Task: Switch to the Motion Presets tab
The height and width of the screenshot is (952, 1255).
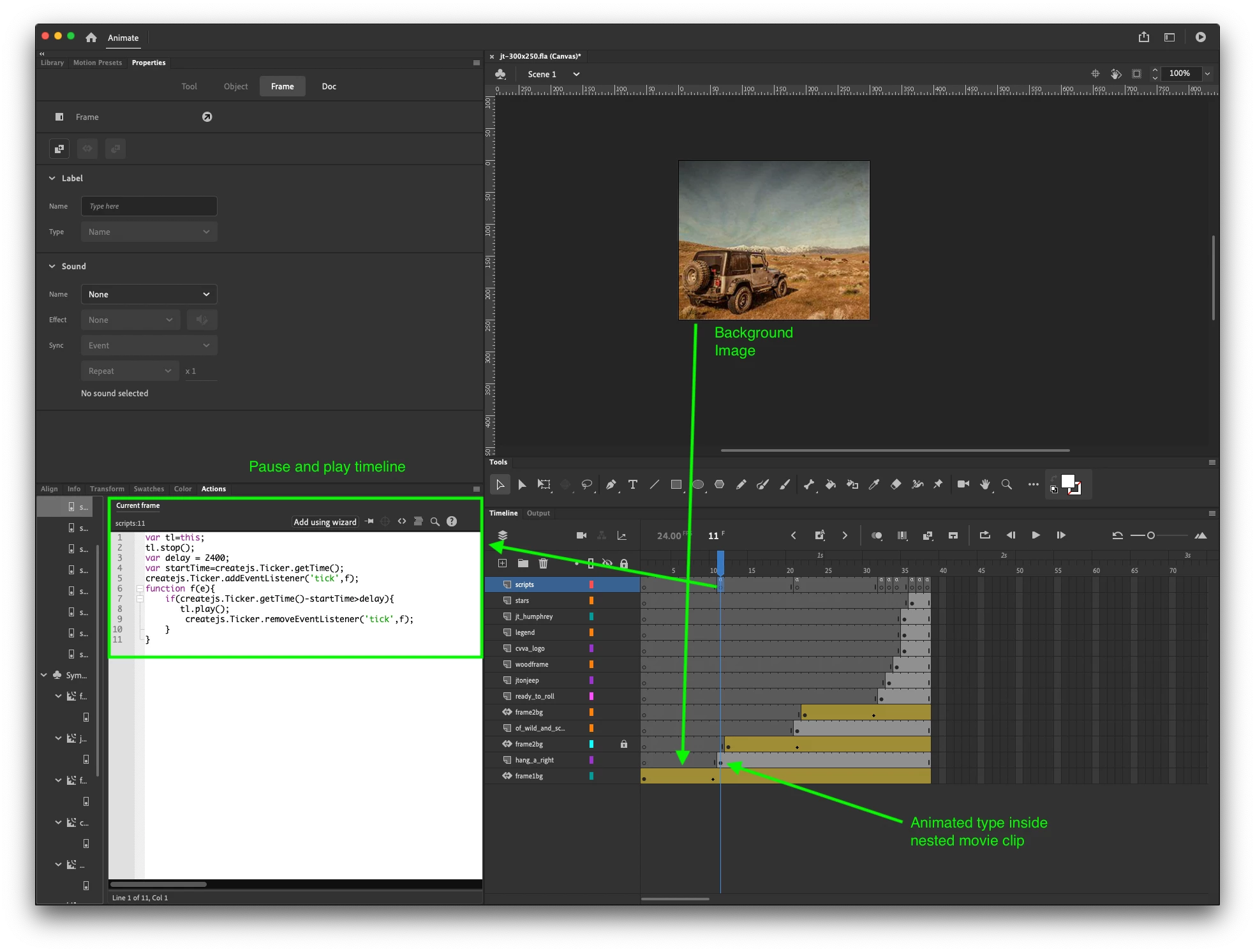Action: pos(98,63)
